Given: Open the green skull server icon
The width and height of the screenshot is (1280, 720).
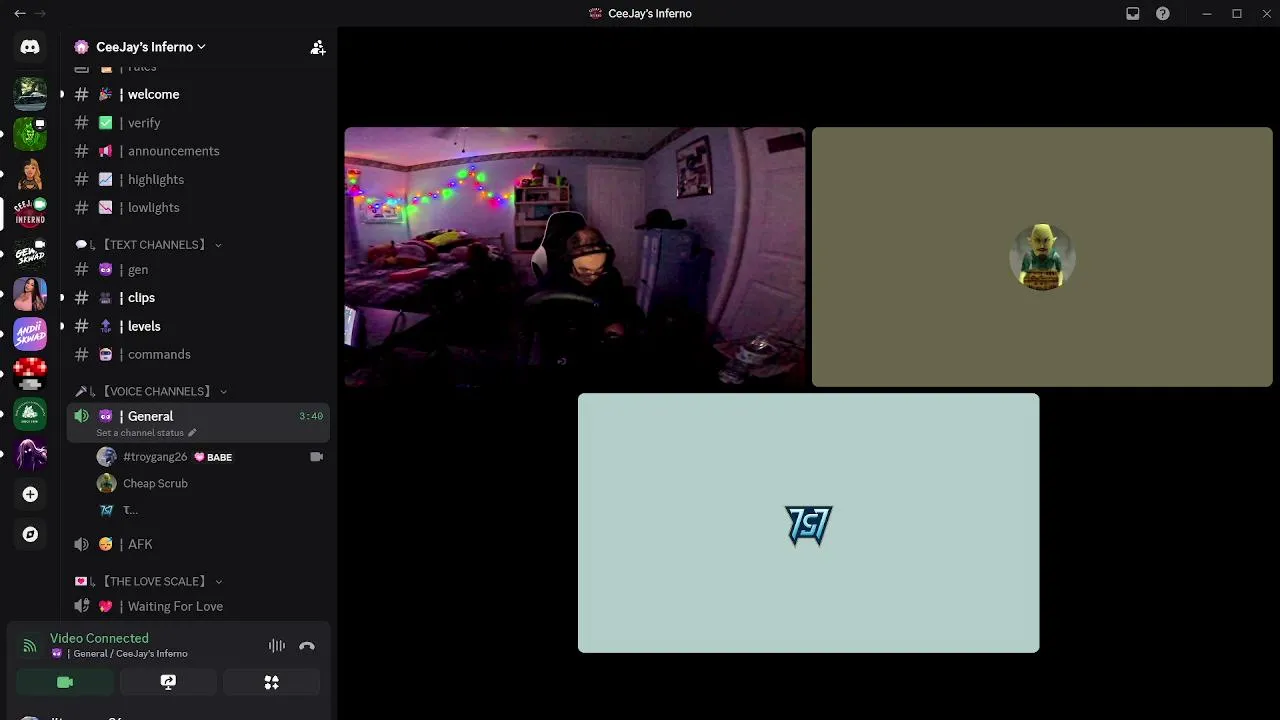Looking at the screenshot, I should click(x=30, y=133).
